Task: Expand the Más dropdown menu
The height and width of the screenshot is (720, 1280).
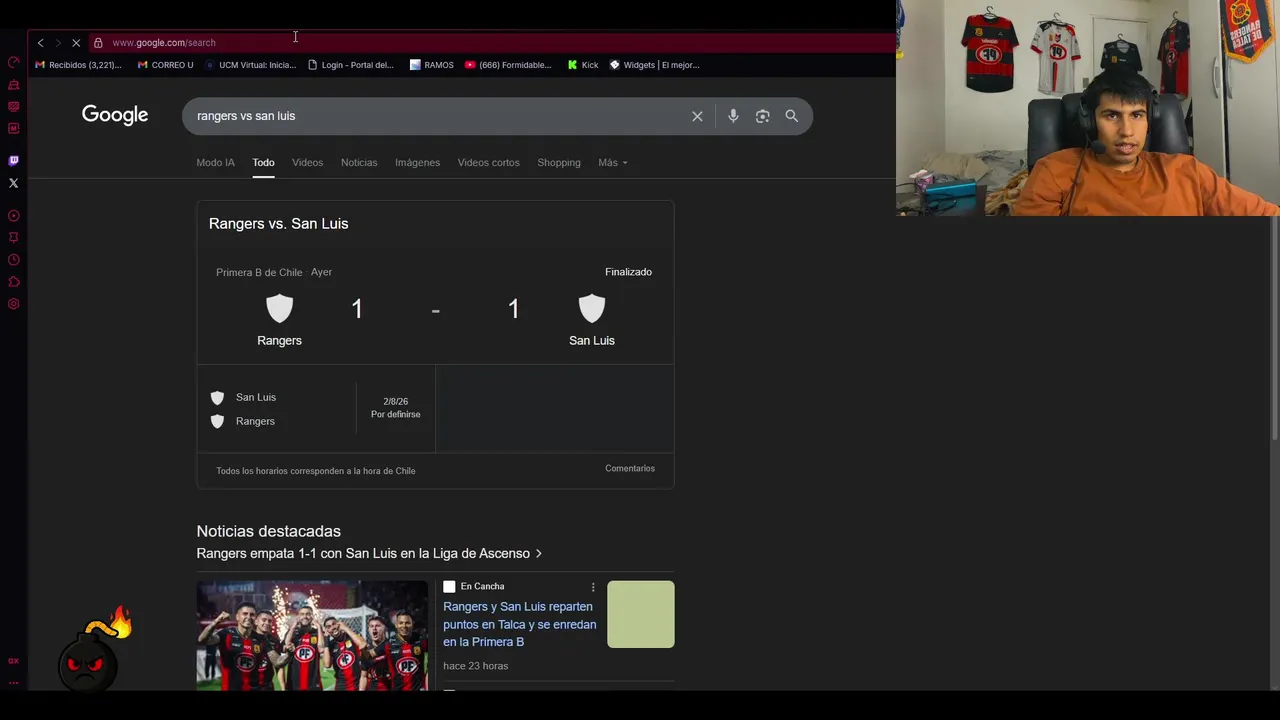Action: (x=612, y=162)
